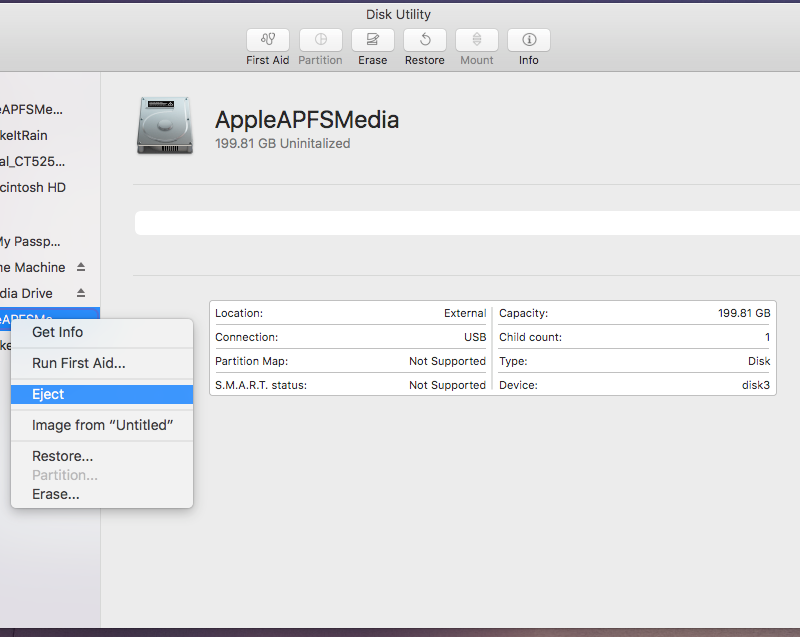Click the Restore toolbar icon
Screen dimensions: 800x637
424,40
